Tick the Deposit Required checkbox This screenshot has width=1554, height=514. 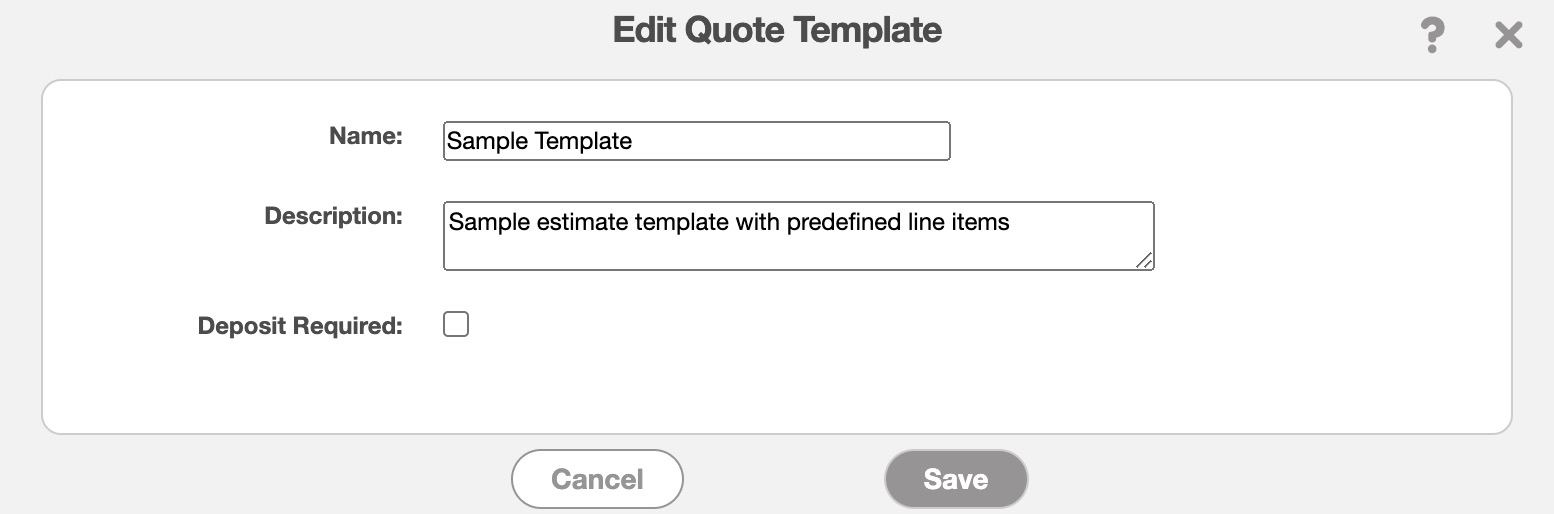pos(456,325)
